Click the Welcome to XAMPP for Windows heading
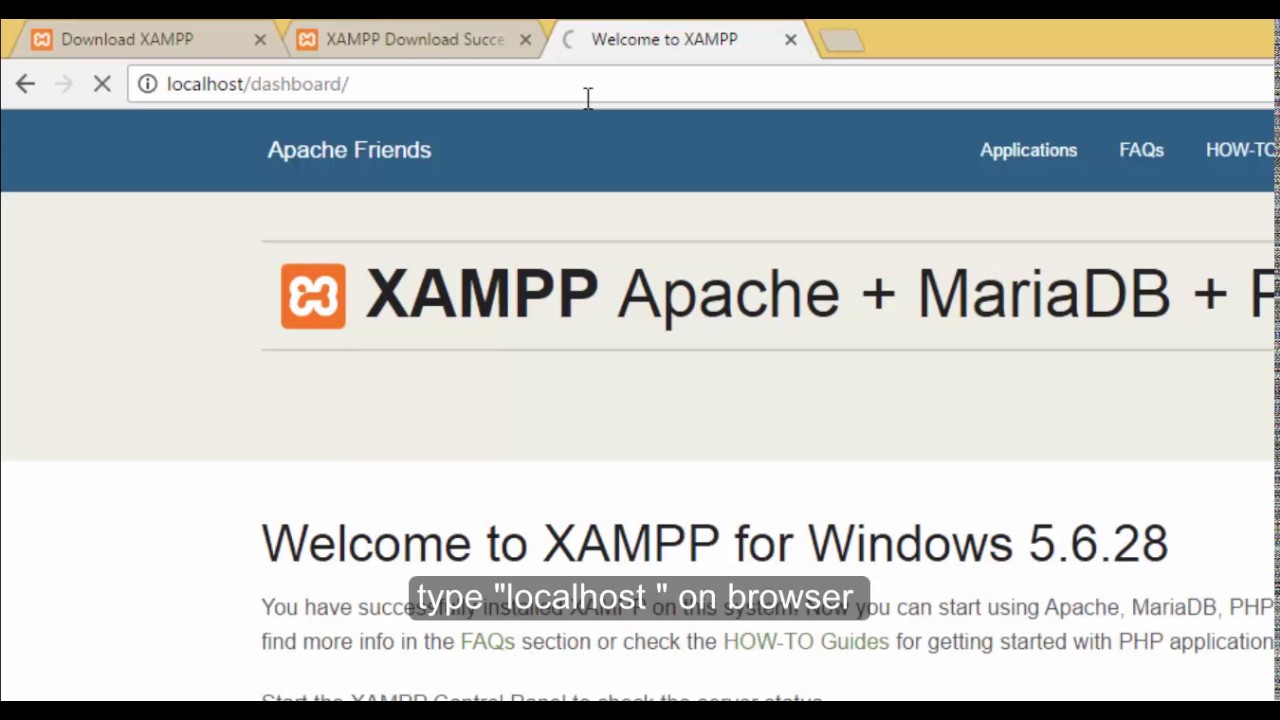 pyautogui.click(x=714, y=544)
